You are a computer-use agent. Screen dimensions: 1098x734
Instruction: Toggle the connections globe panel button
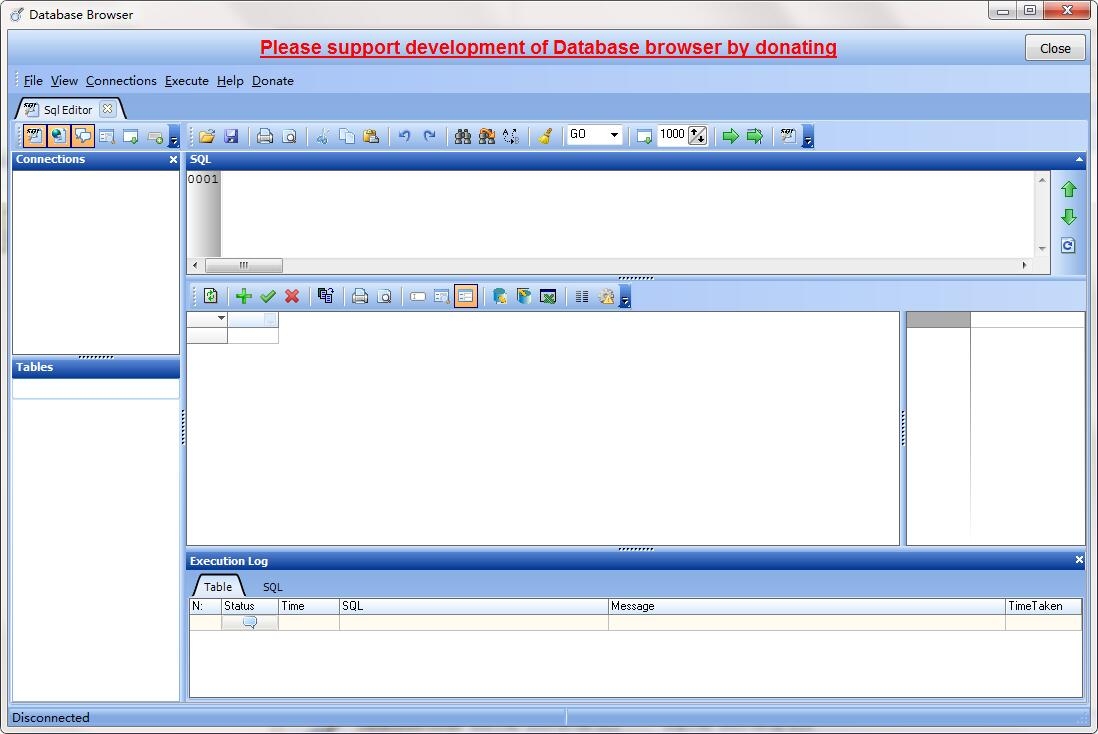(58, 136)
